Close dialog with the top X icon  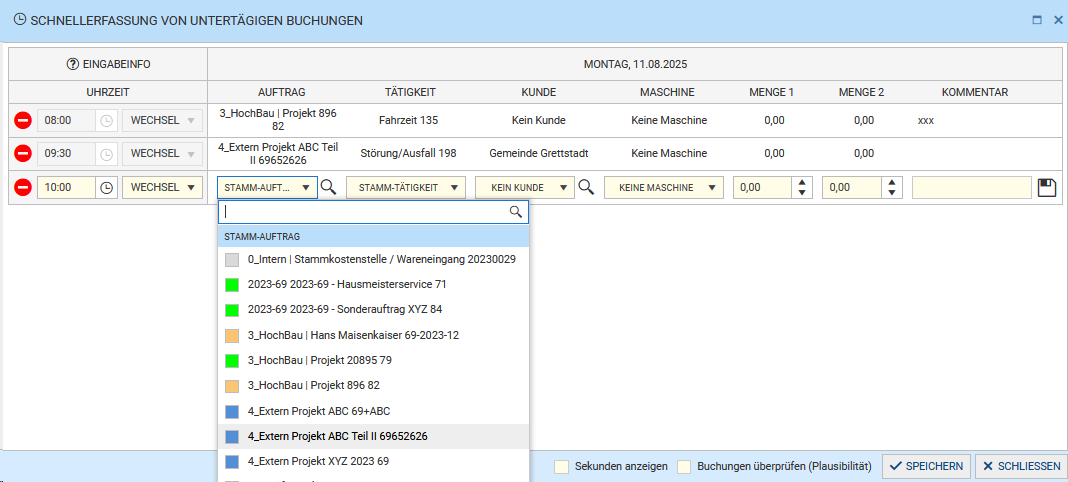(1058, 20)
